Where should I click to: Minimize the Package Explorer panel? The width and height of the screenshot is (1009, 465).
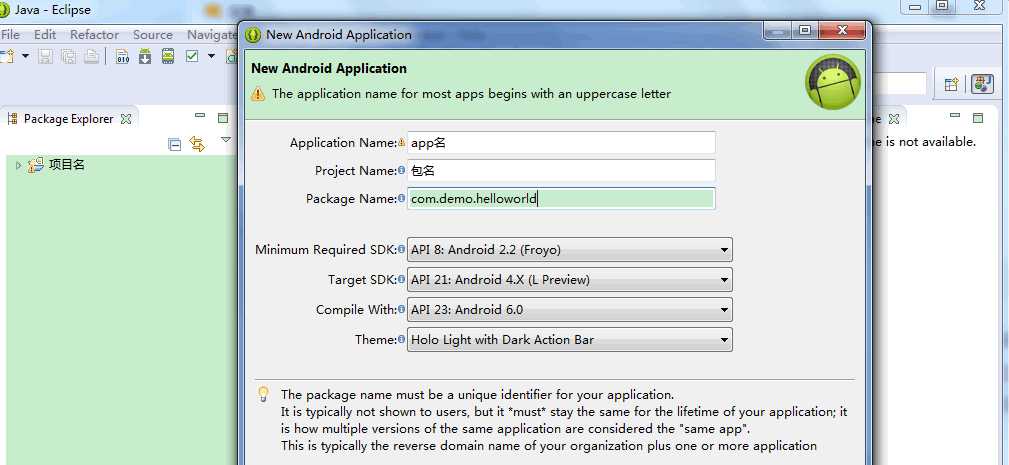200,116
